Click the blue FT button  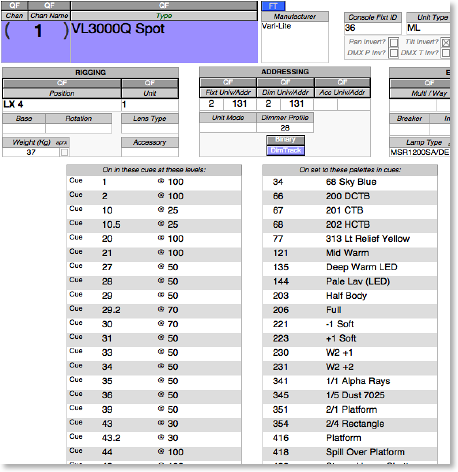(273, 6)
